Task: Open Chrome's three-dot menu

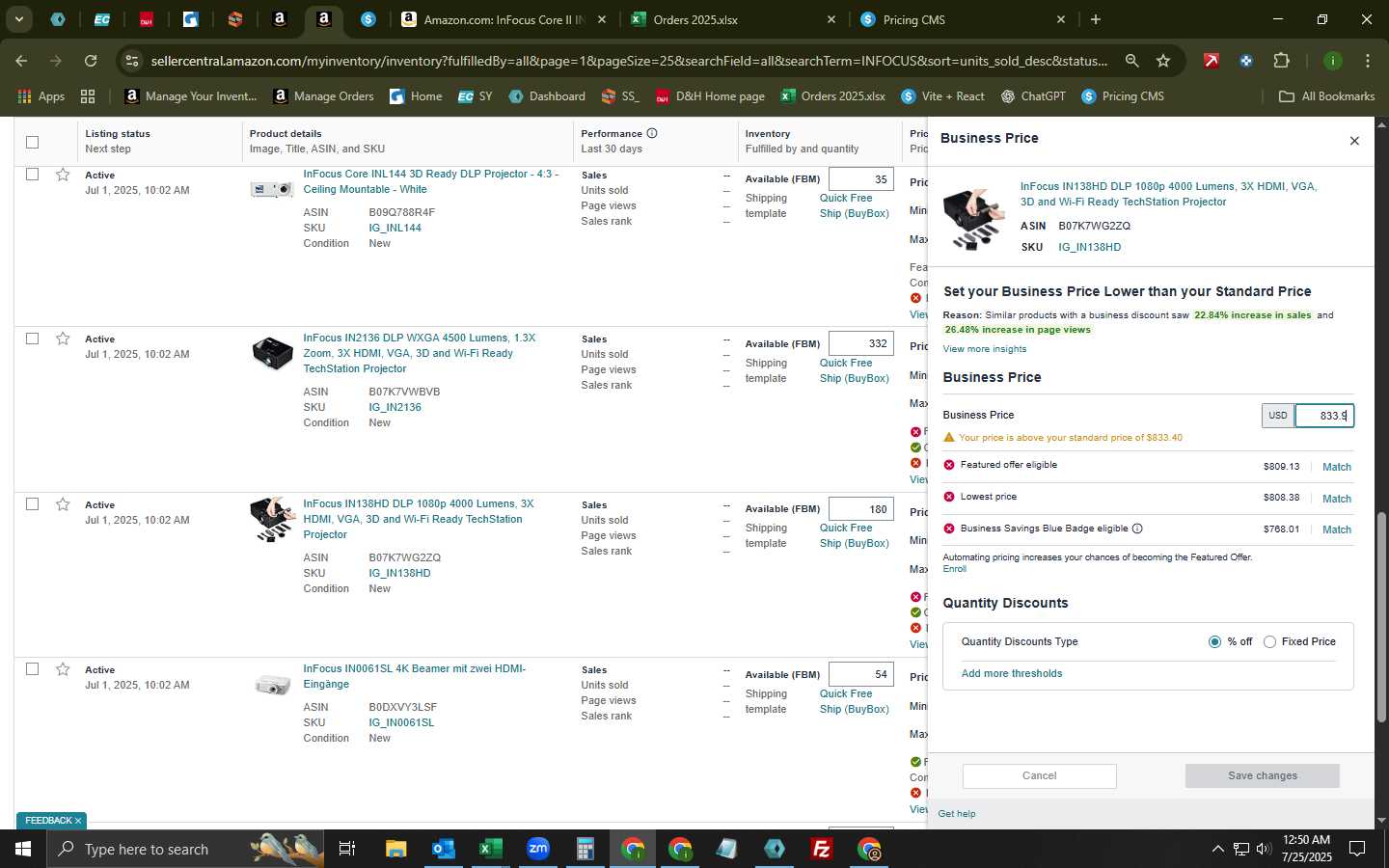Action: (1367, 61)
